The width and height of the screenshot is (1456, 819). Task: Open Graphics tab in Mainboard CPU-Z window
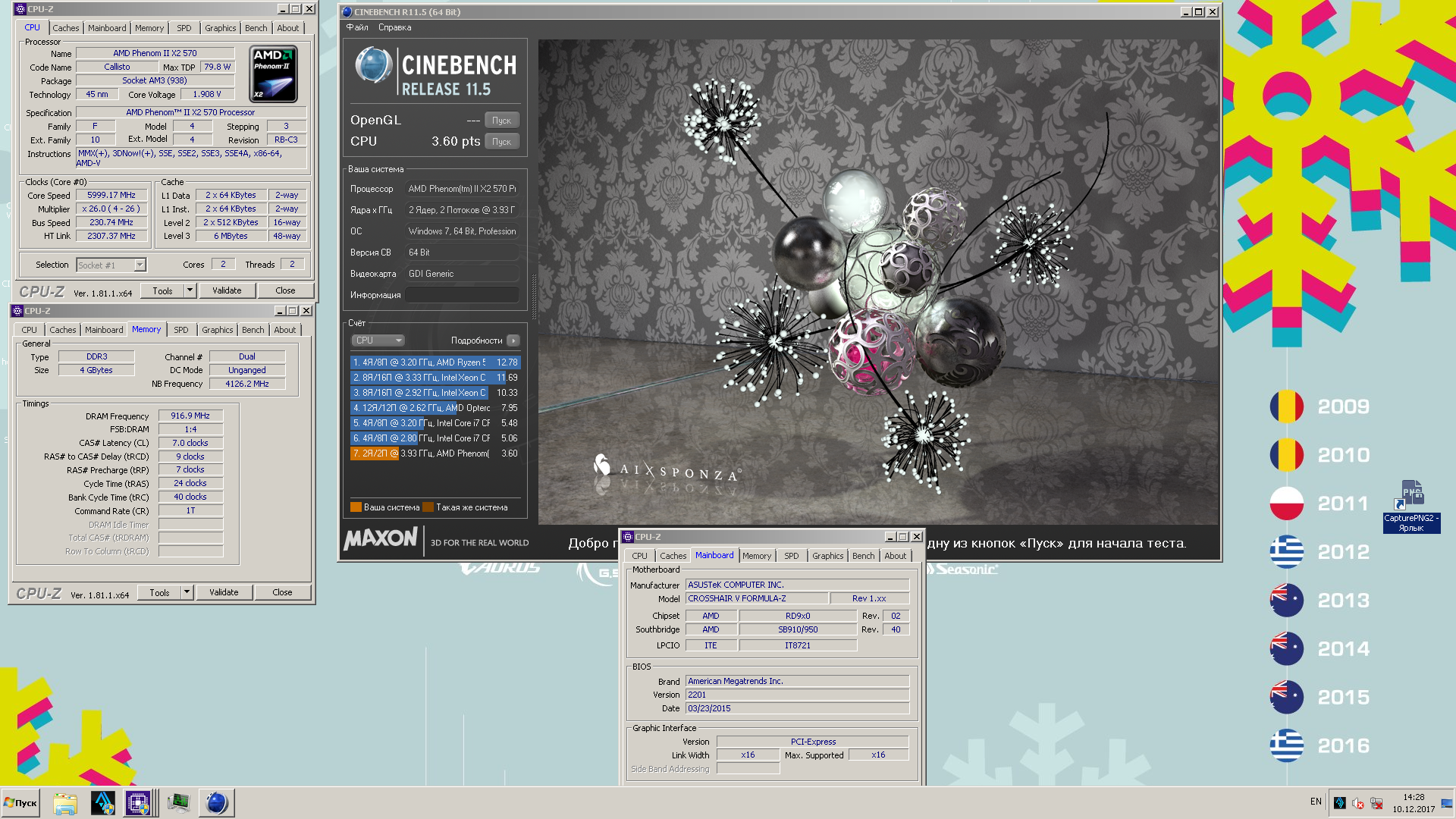pyautogui.click(x=827, y=556)
